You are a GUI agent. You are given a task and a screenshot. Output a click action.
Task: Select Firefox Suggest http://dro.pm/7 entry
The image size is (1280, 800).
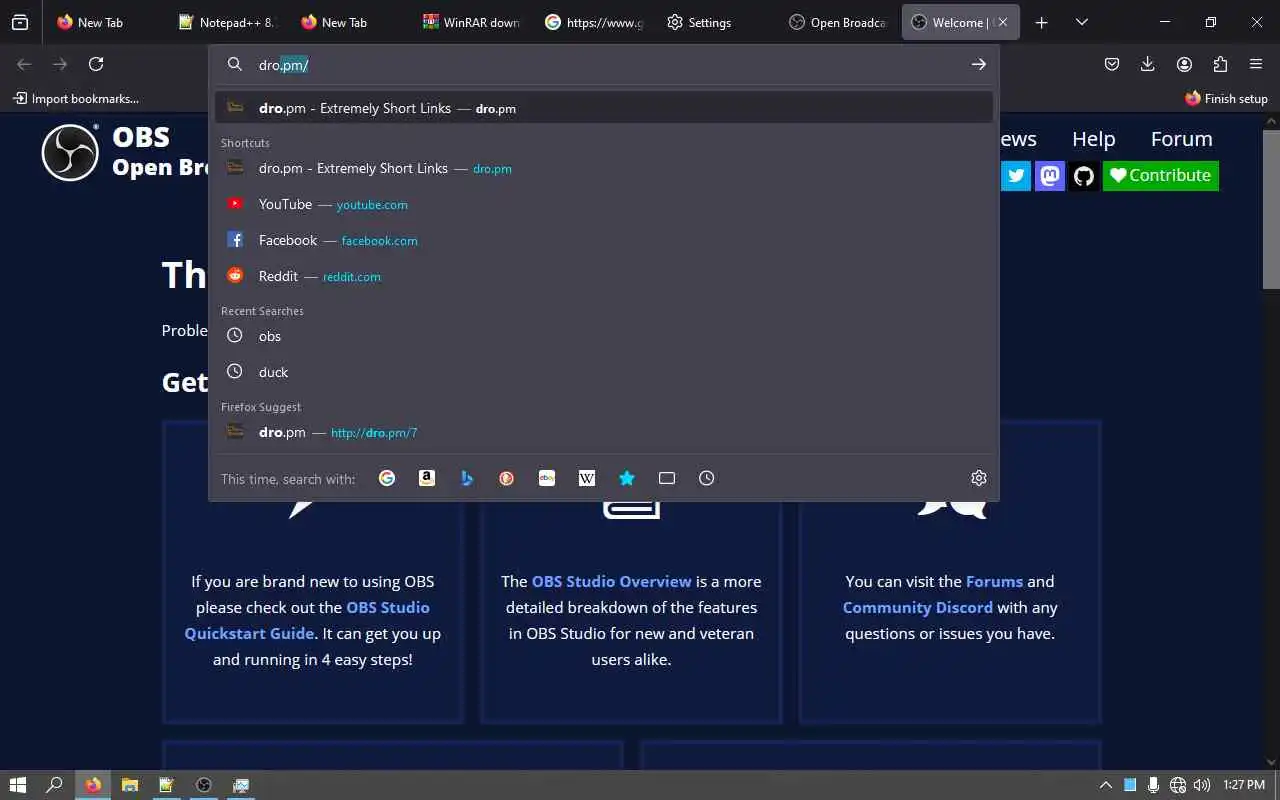[604, 432]
